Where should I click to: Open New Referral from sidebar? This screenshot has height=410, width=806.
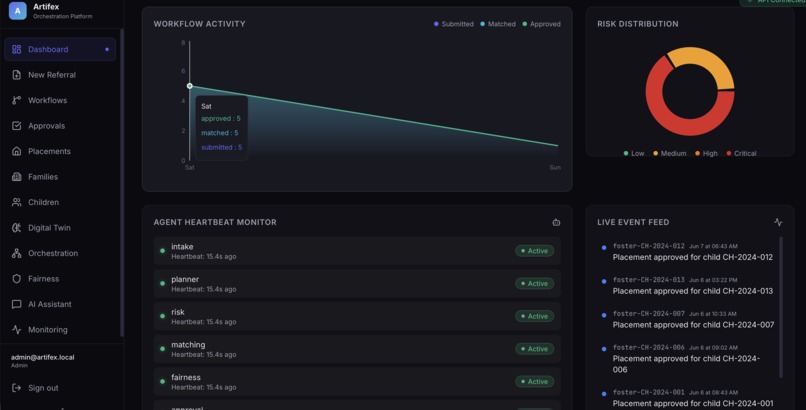(60, 75)
